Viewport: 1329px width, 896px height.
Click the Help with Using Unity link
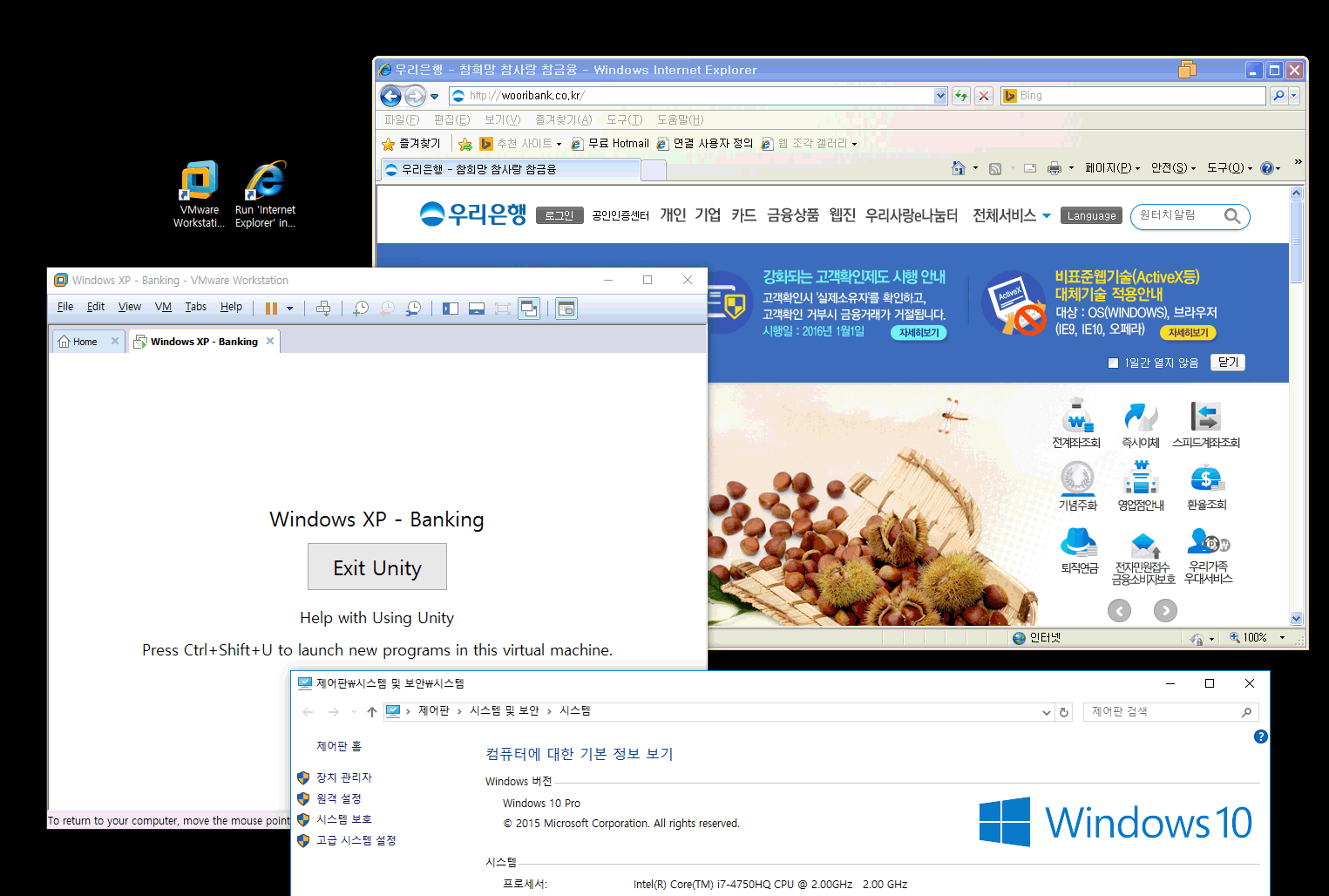tap(376, 618)
